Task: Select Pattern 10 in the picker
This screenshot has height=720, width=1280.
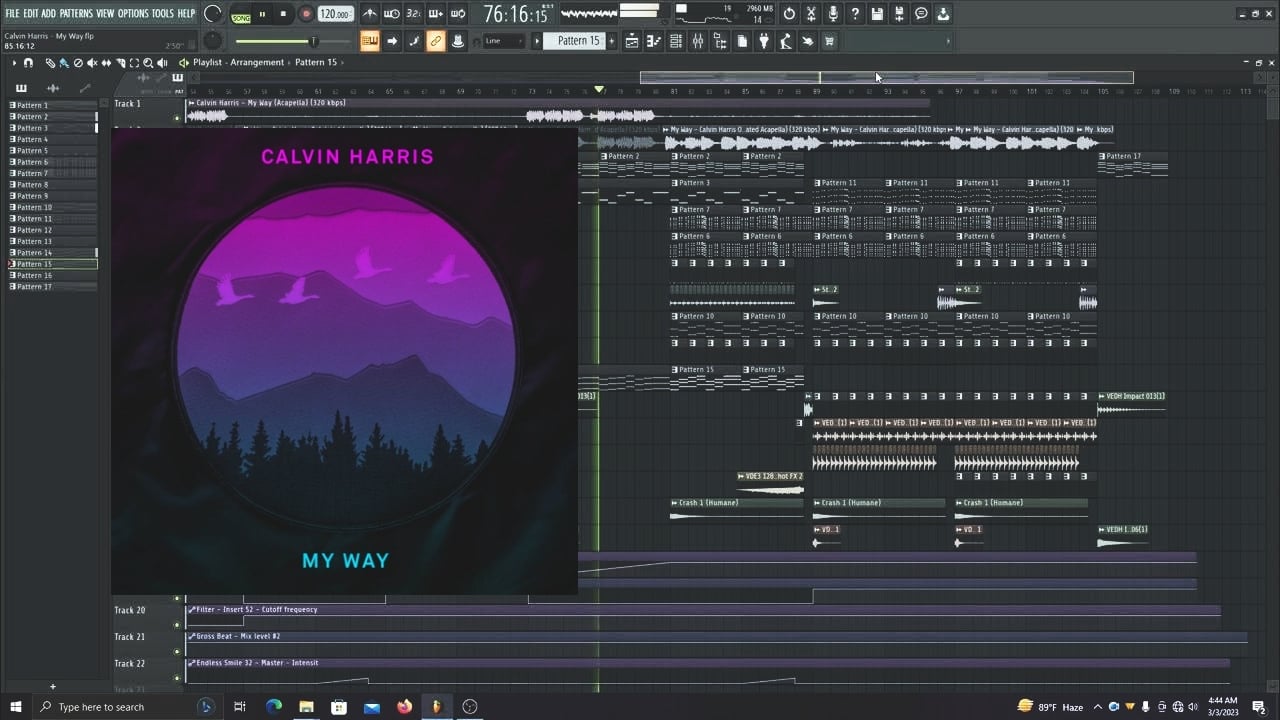Action: coord(53,207)
